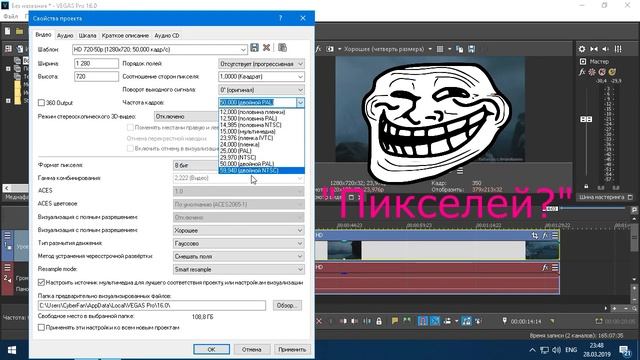Open the hamburger menu on the red audio track

[x=555, y=267]
